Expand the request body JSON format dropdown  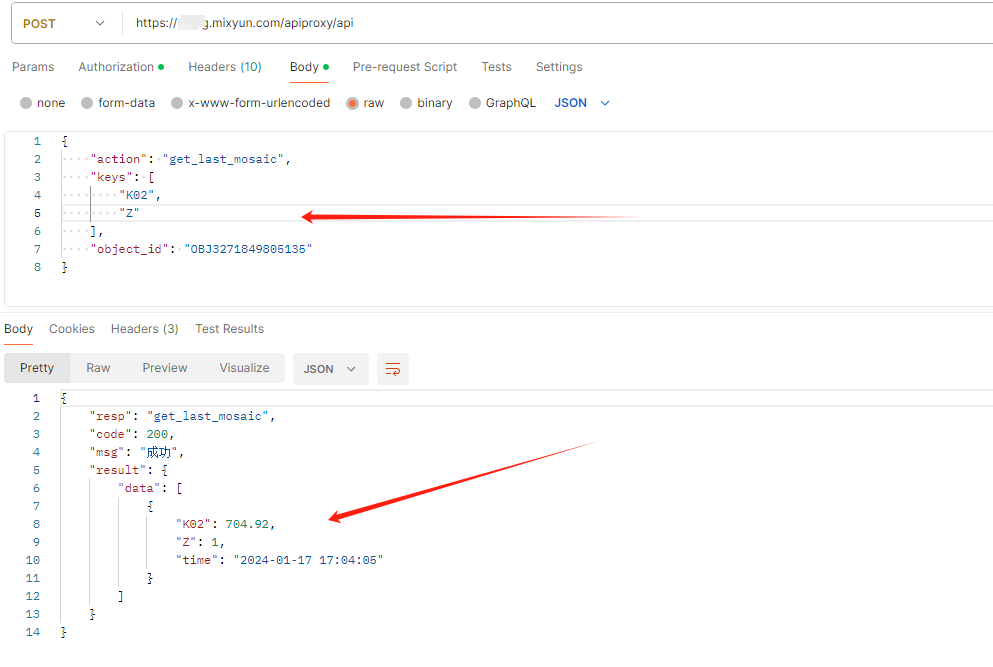pyautogui.click(x=582, y=103)
